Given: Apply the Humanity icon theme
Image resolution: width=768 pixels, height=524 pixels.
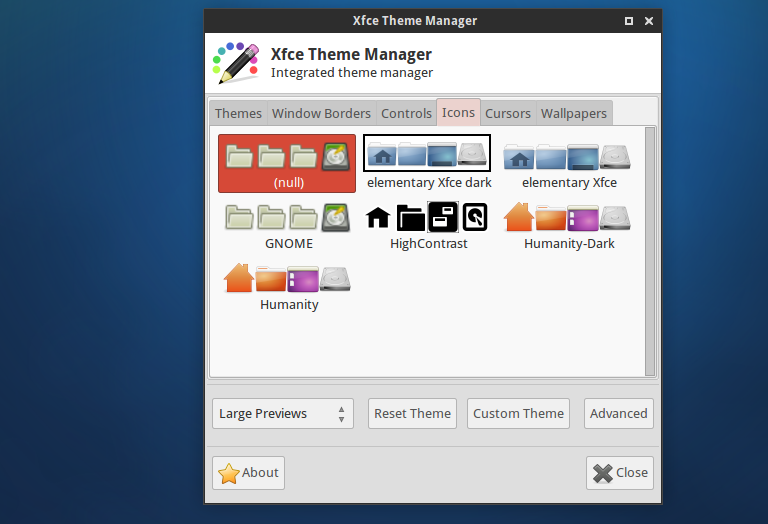Looking at the screenshot, I should pyautogui.click(x=288, y=287).
